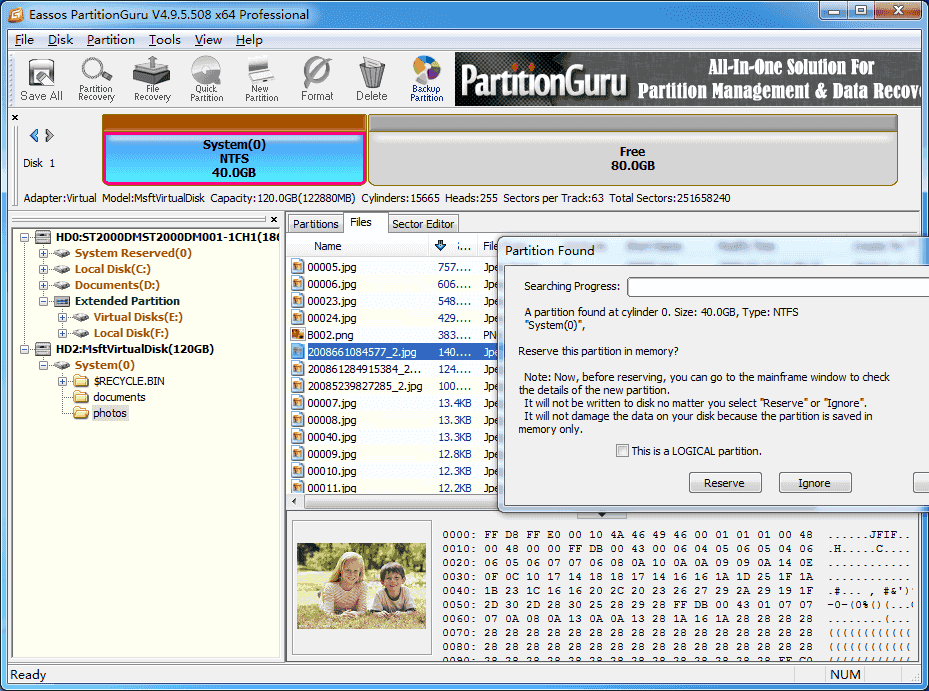The image size is (929, 691).
Task: Click the $RECYCLE.BIN folder icon
Action: (x=81, y=380)
